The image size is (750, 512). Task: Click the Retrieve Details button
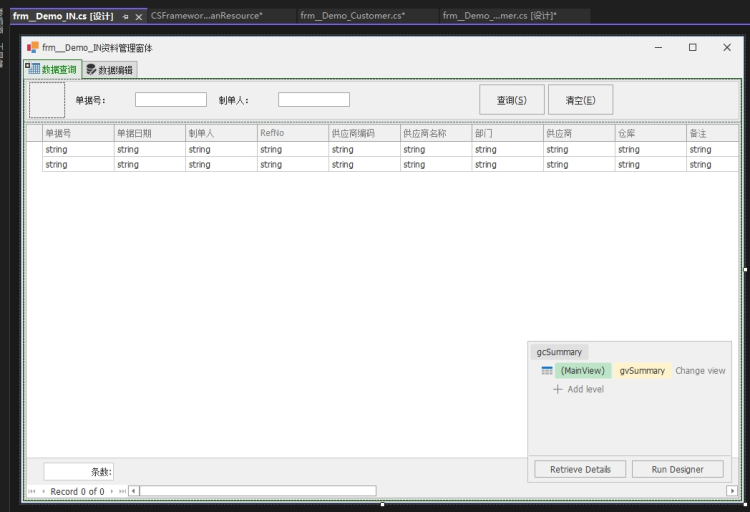580,469
